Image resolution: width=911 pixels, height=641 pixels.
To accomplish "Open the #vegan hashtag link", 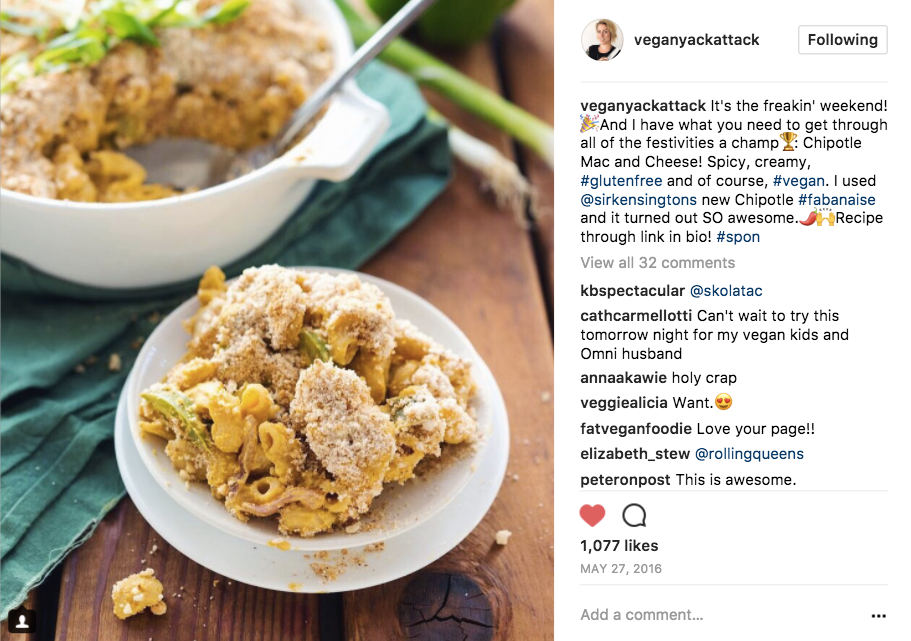I will pos(798,181).
